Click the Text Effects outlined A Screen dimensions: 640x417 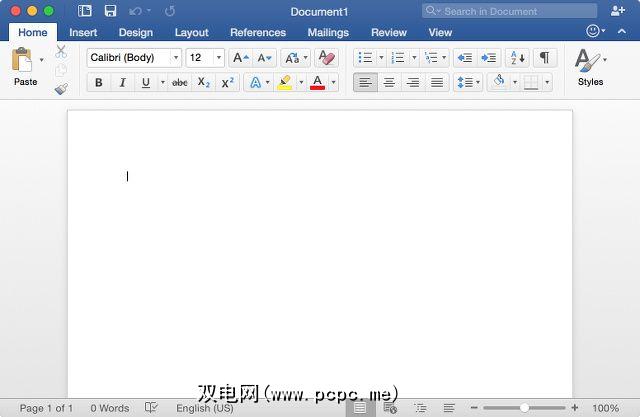[255, 83]
